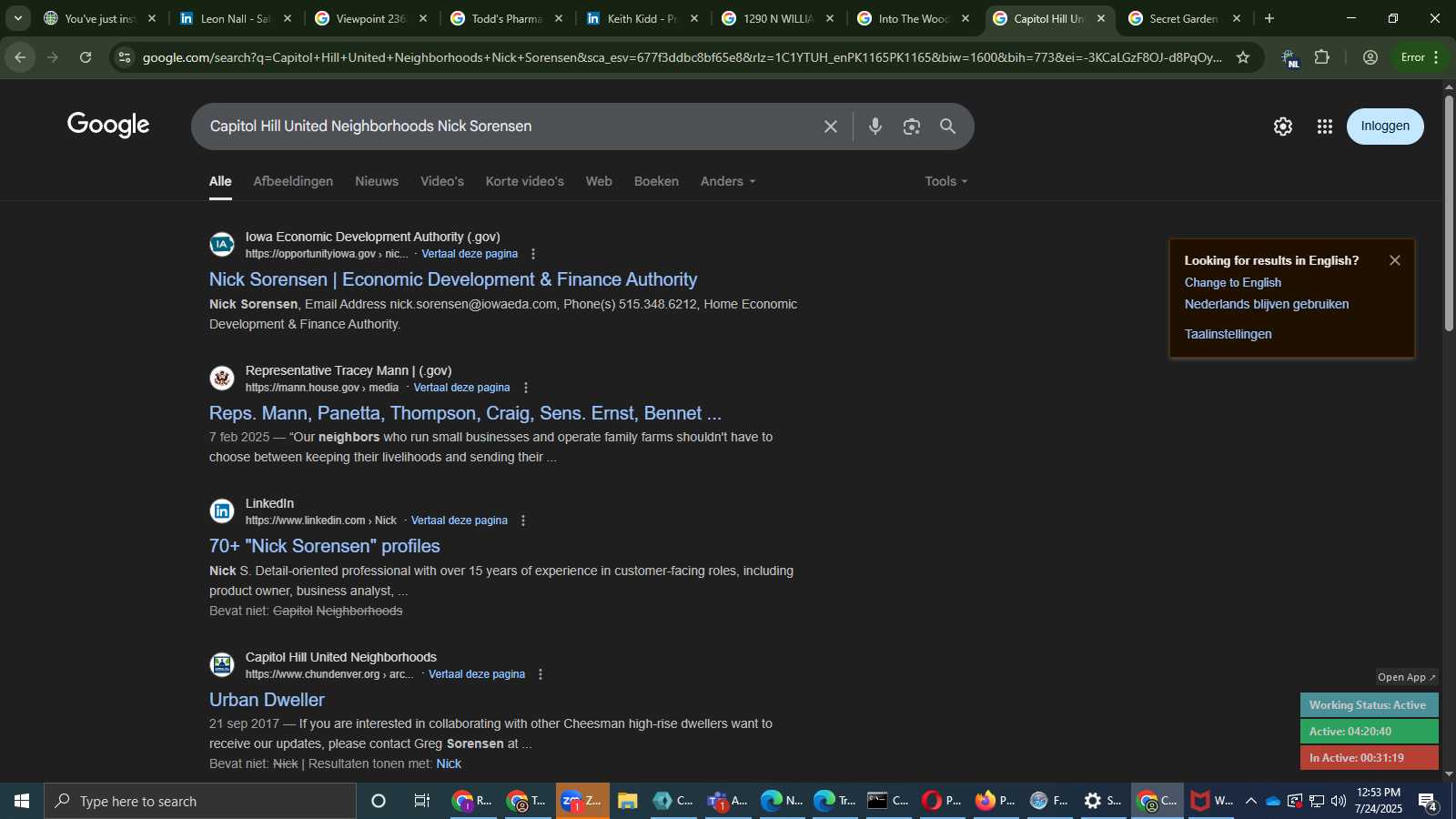Image resolution: width=1456 pixels, height=819 pixels.
Task: Open the Extensions puzzle icon
Action: click(1322, 57)
